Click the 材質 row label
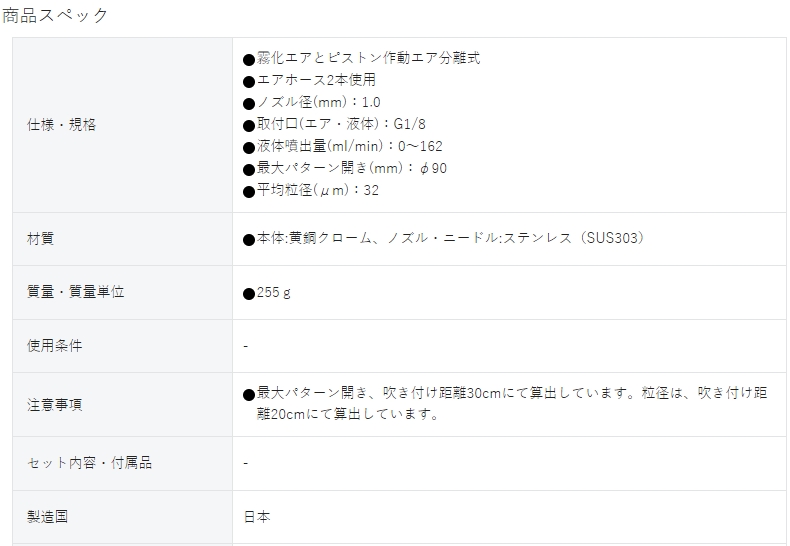This screenshot has width=790, height=546. pos(40,238)
